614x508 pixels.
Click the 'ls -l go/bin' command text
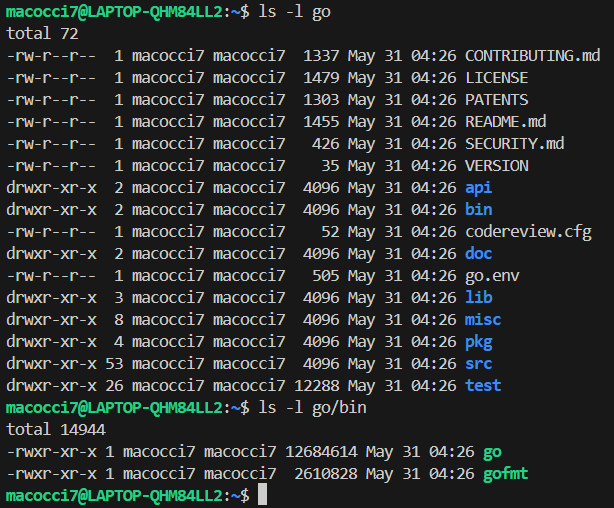click(x=312, y=408)
